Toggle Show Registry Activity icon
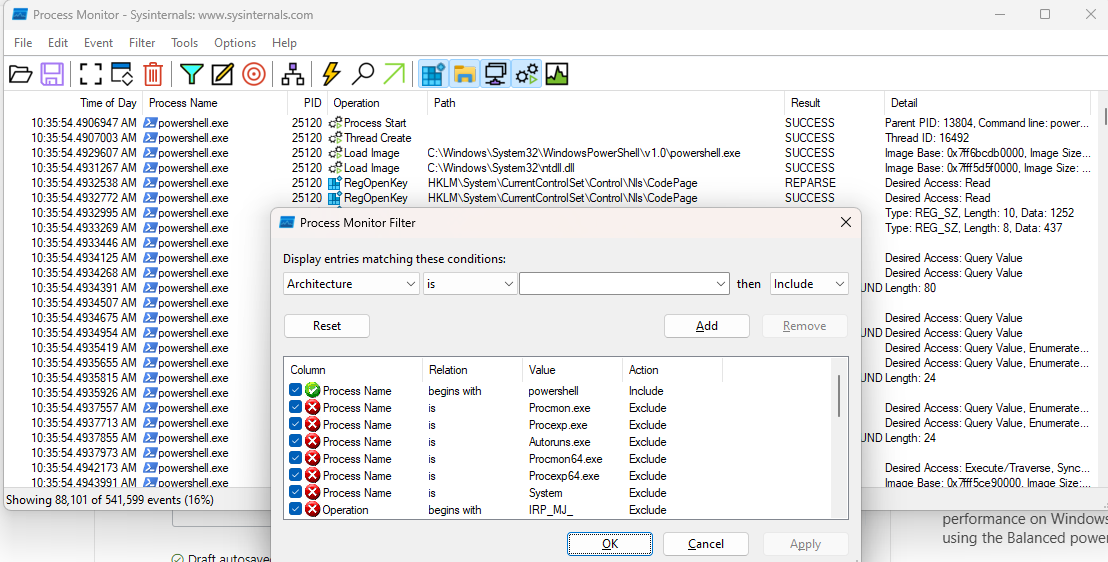Image resolution: width=1108 pixels, height=562 pixels. point(433,74)
